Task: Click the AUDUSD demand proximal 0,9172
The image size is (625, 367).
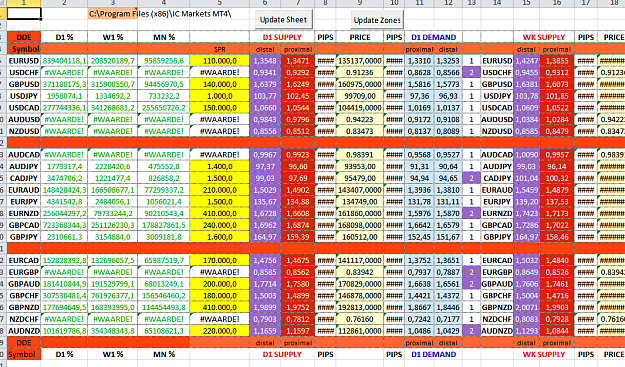Action: click(x=419, y=120)
